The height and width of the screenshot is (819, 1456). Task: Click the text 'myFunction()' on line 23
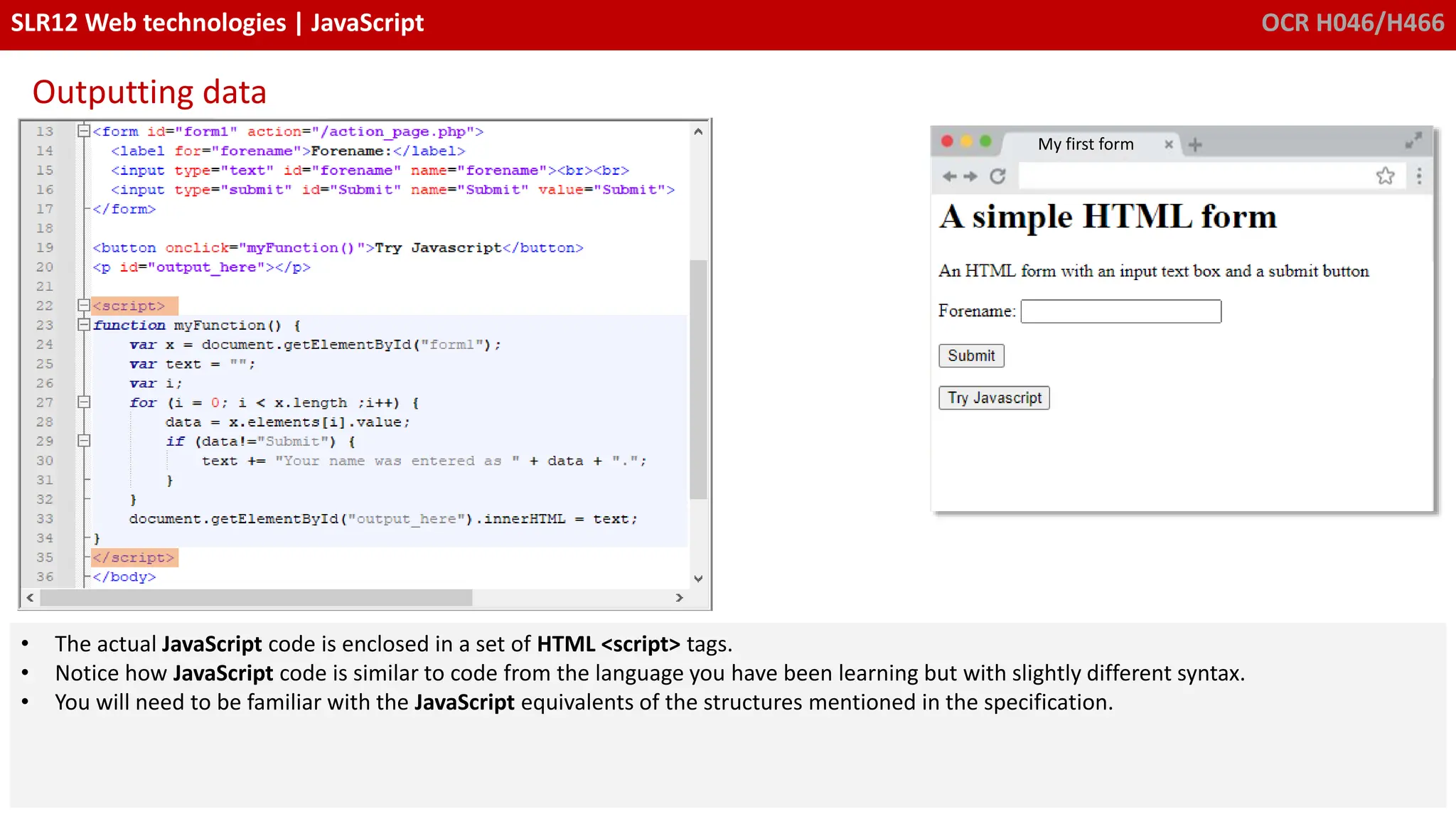[x=227, y=325]
